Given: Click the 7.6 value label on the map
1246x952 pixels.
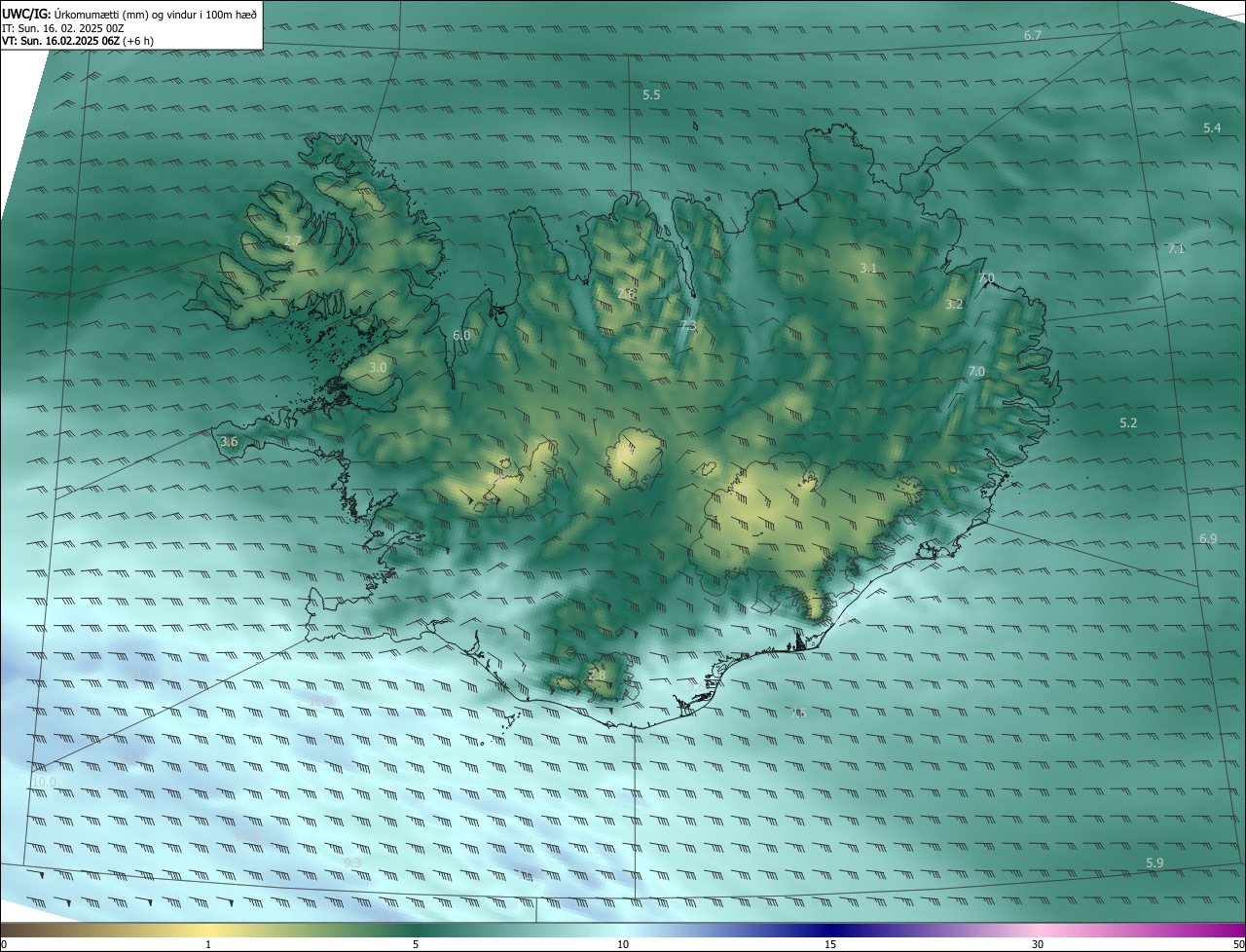Looking at the screenshot, I should [797, 713].
